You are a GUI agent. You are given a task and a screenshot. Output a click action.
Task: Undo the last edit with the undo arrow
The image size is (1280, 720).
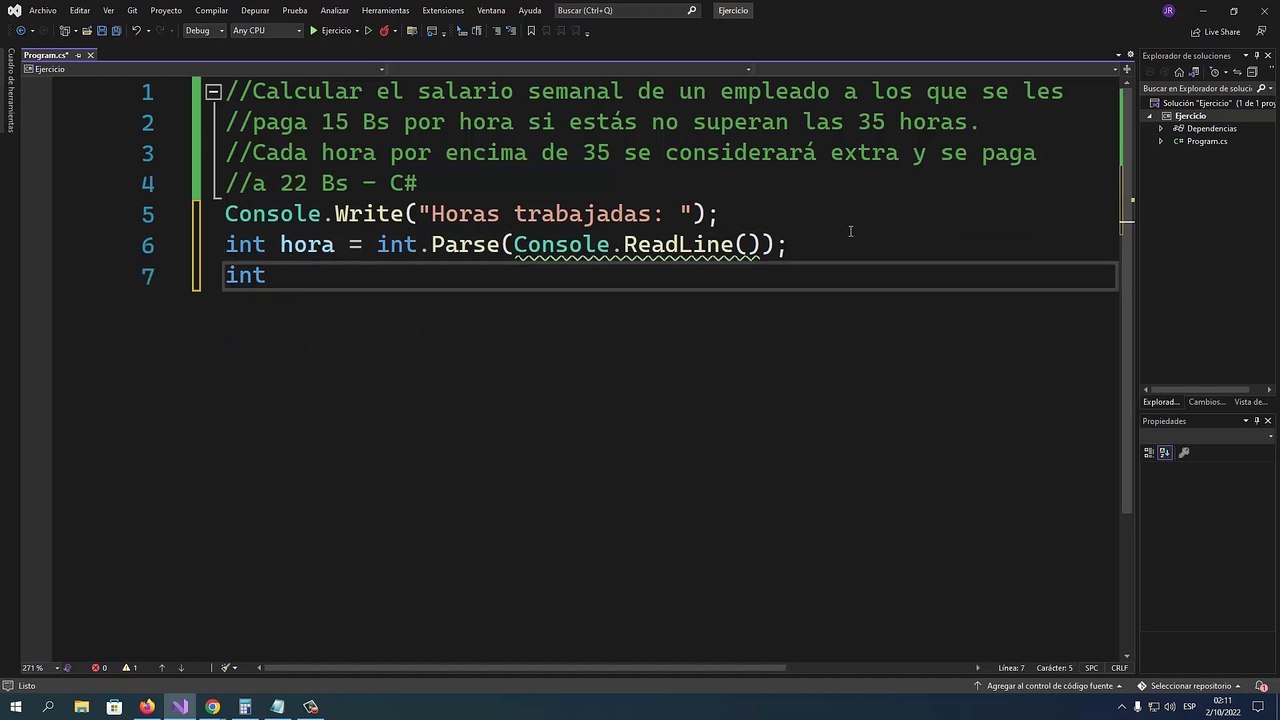[x=137, y=31]
